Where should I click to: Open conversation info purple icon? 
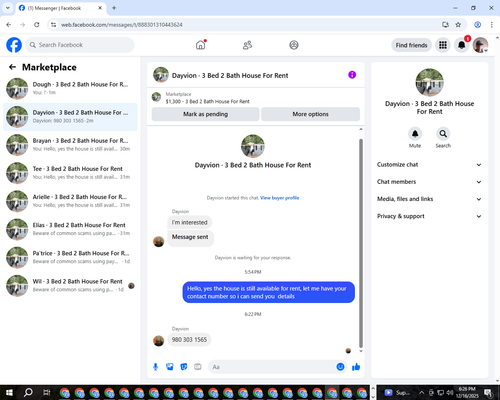[352, 75]
